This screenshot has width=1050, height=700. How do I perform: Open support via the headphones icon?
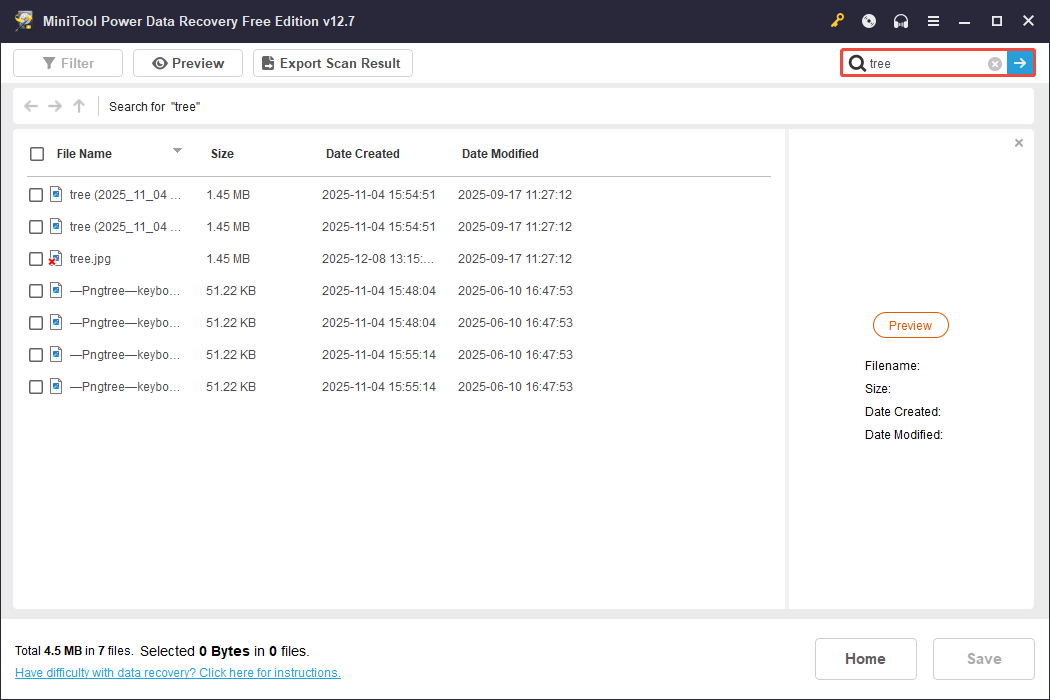click(900, 20)
